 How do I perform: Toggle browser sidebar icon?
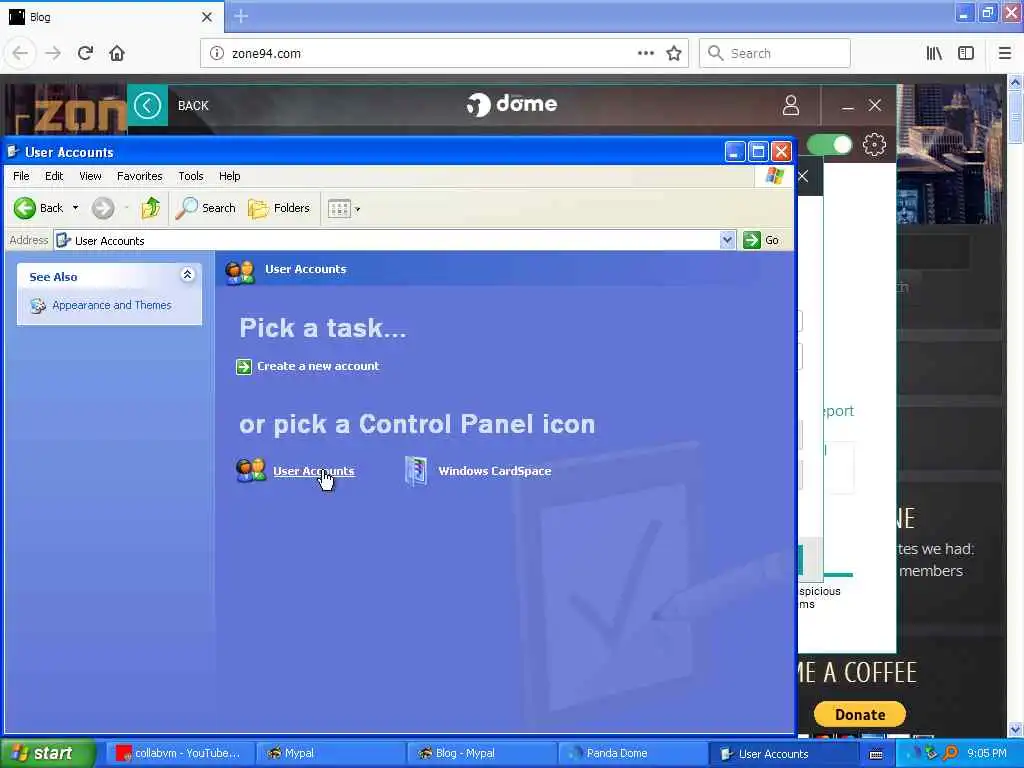(966, 53)
